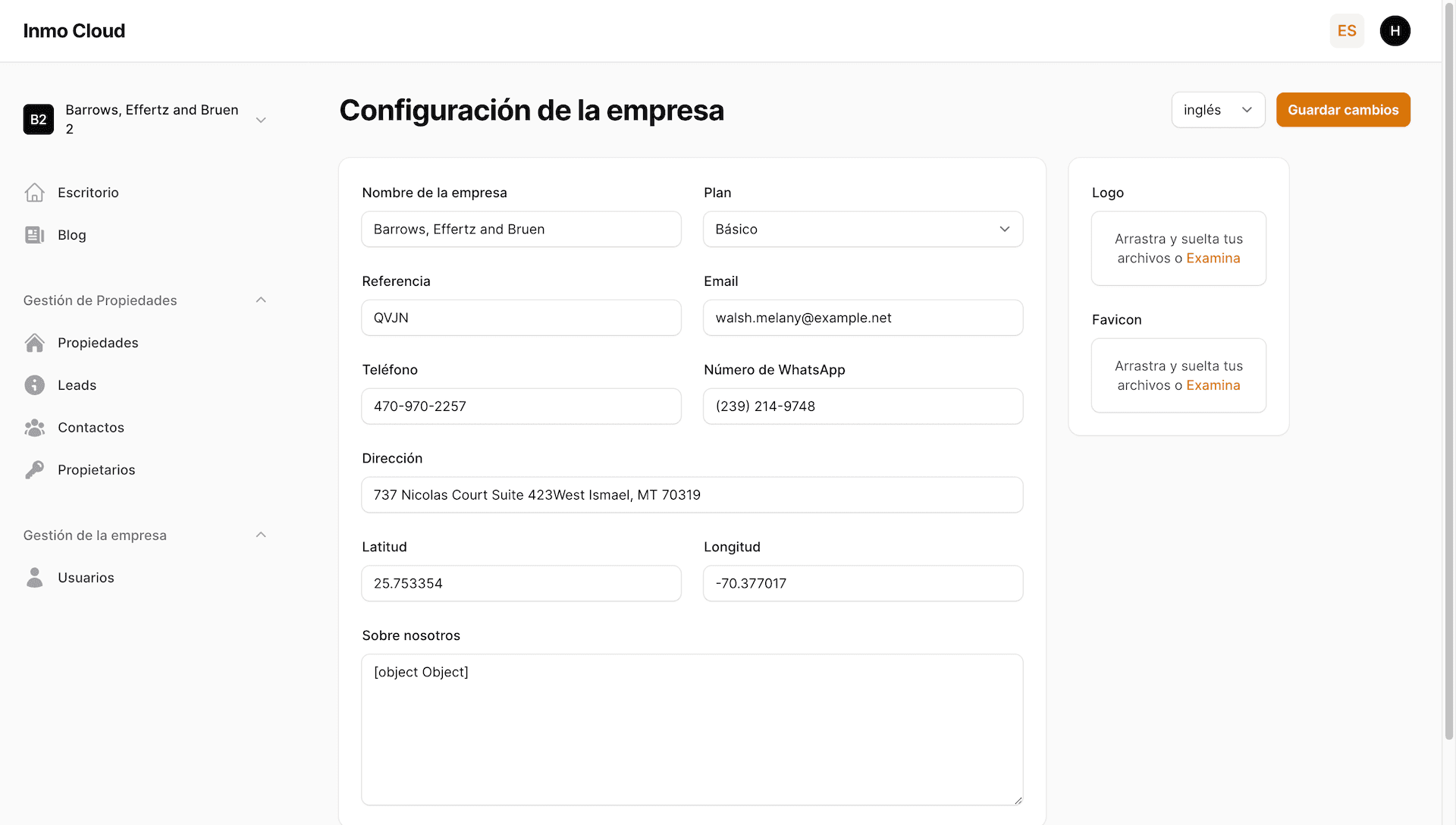Collapse the Gestión de la empresa section
This screenshot has height=825, width=1456.
point(260,535)
